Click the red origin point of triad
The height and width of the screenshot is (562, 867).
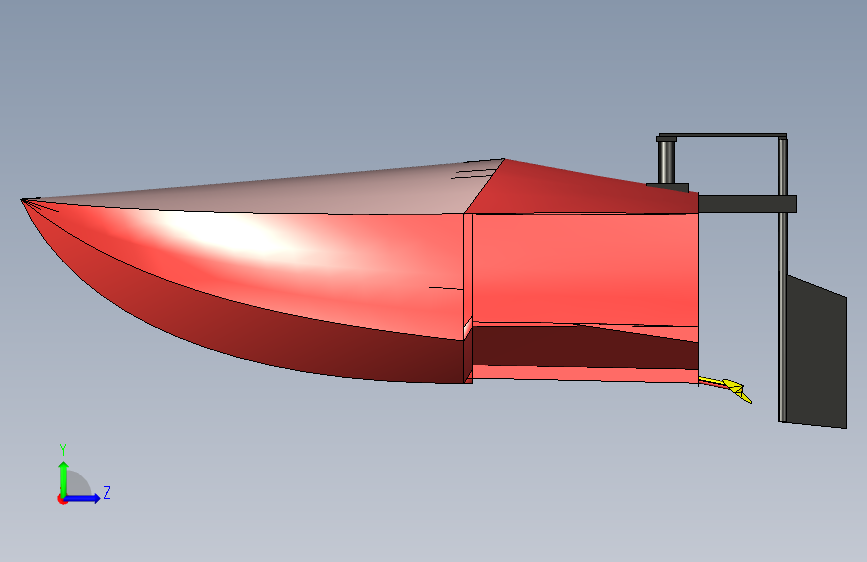pyautogui.click(x=62, y=499)
